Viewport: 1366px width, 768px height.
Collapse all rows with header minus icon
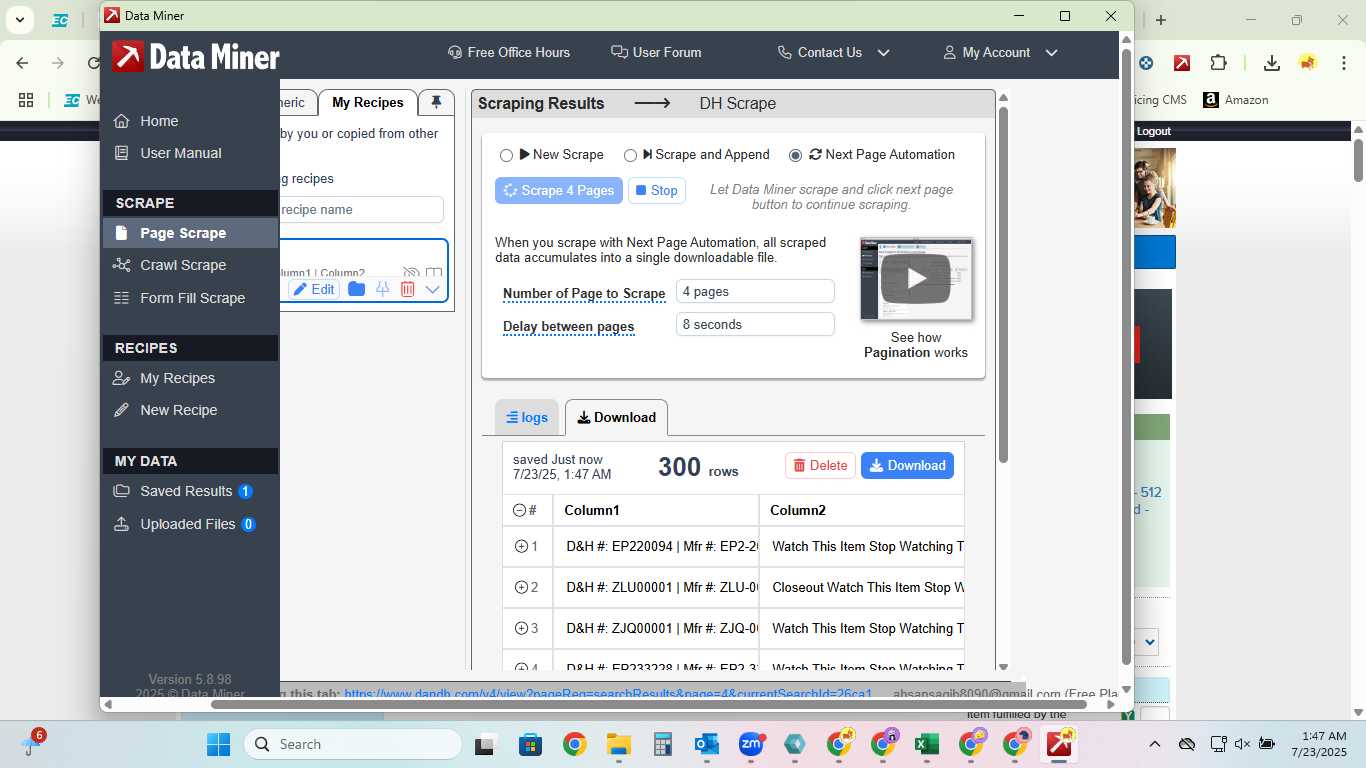pyautogui.click(x=519, y=510)
